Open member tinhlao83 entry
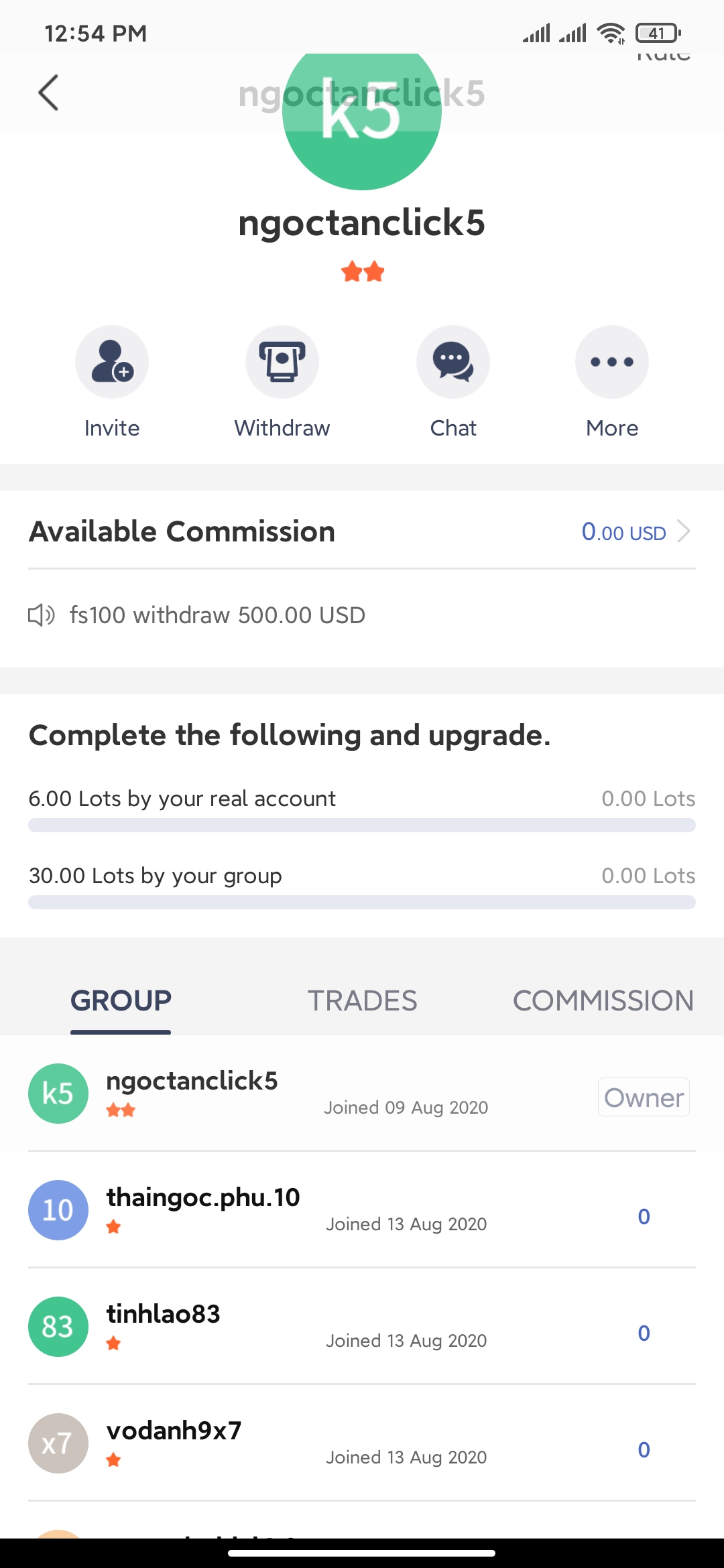 (362, 1327)
